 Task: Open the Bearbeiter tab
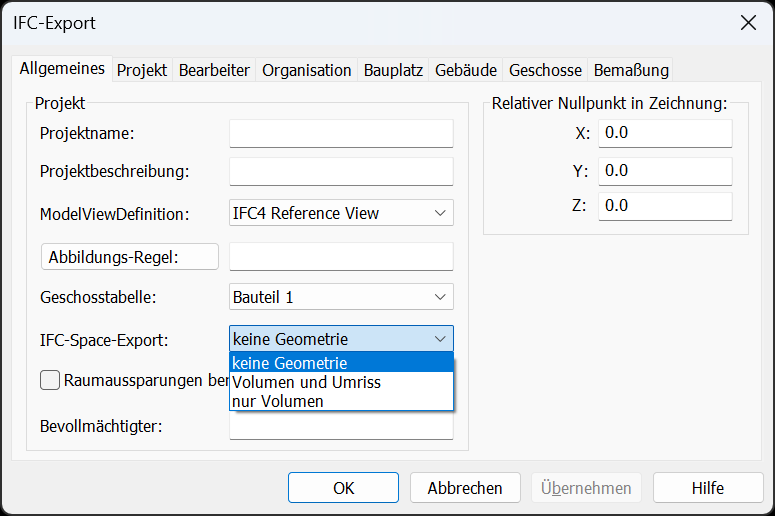pos(214,70)
